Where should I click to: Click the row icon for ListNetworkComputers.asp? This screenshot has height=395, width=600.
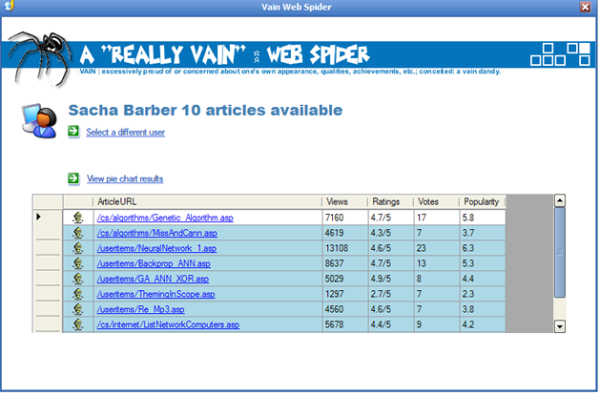pos(78,325)
